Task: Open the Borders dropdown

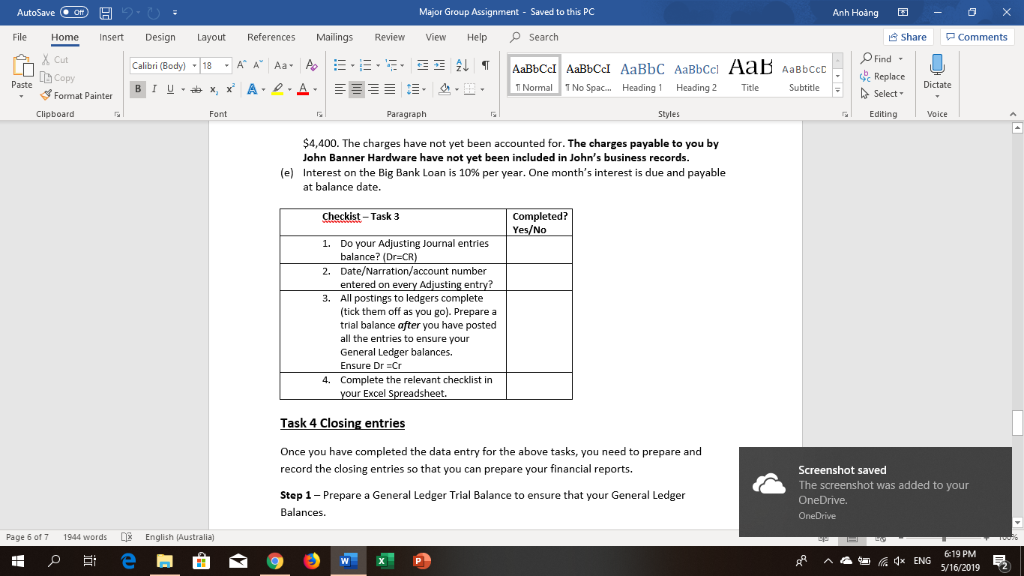Action: (482, 89)
